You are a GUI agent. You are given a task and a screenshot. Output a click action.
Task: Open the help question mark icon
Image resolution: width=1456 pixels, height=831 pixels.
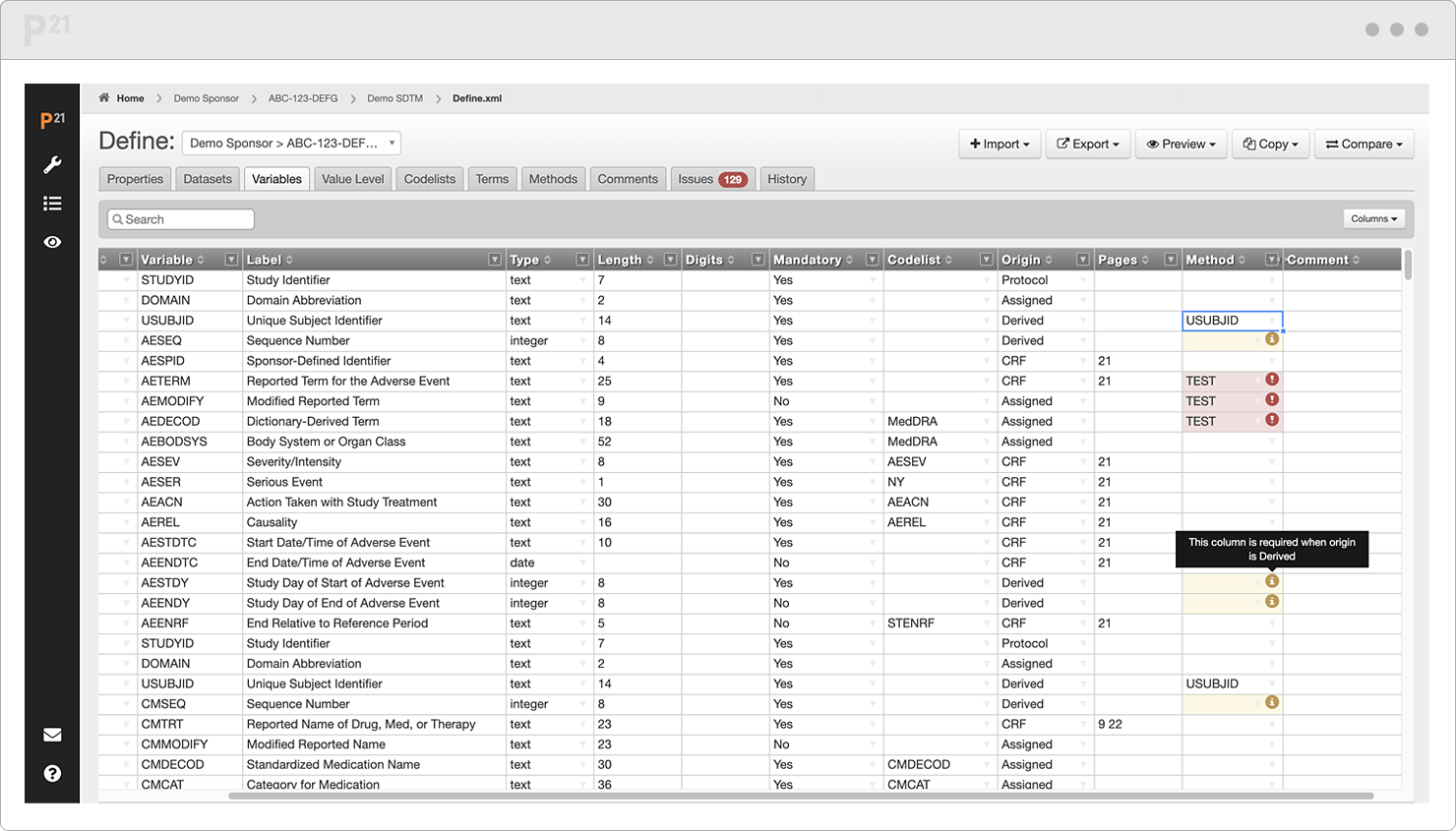pyautogui.click(x=52, y=774)
